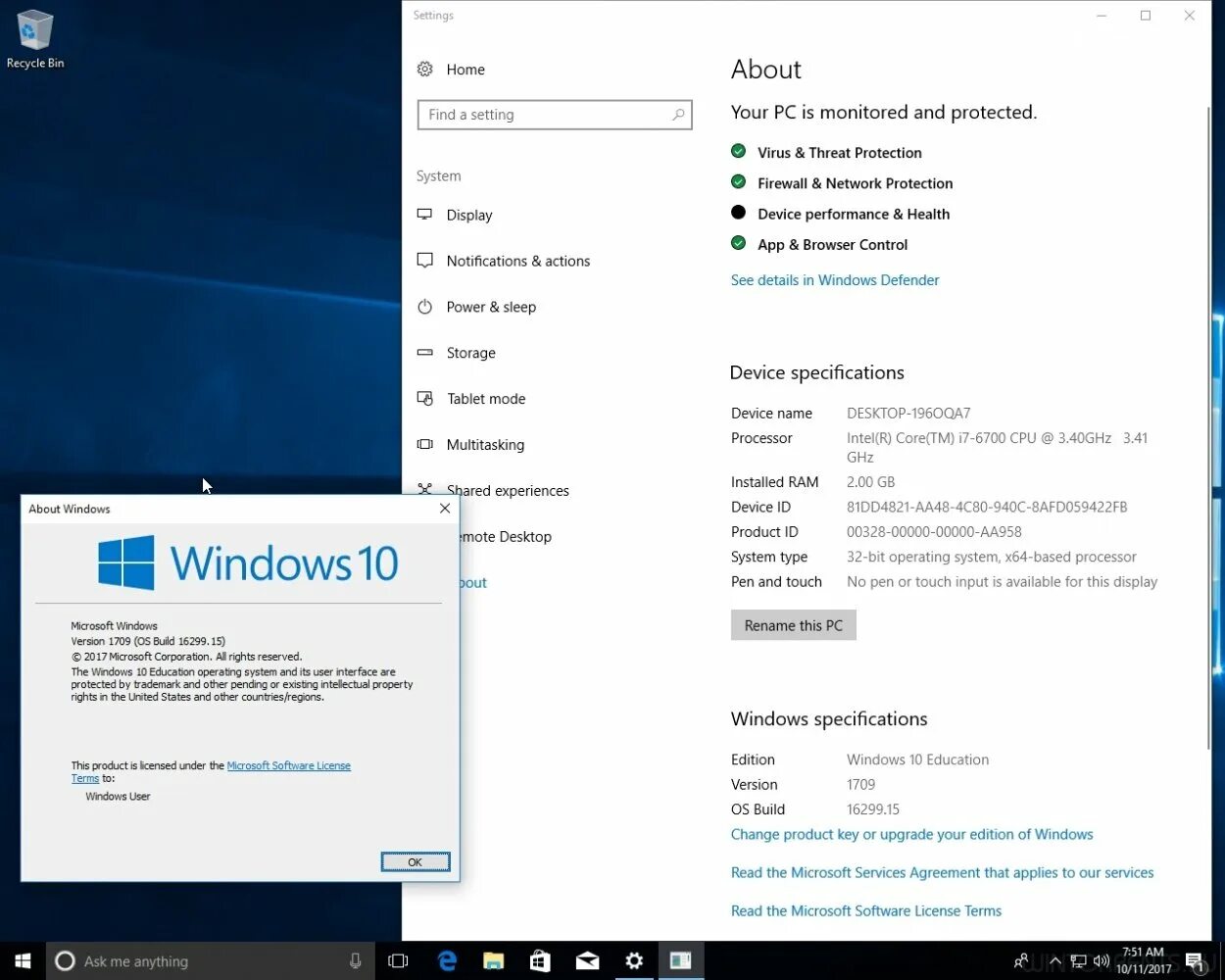Open Microsoft Software License Terms link in About Windows
This screenshot has width=1225, height=980.
[288, 766]
